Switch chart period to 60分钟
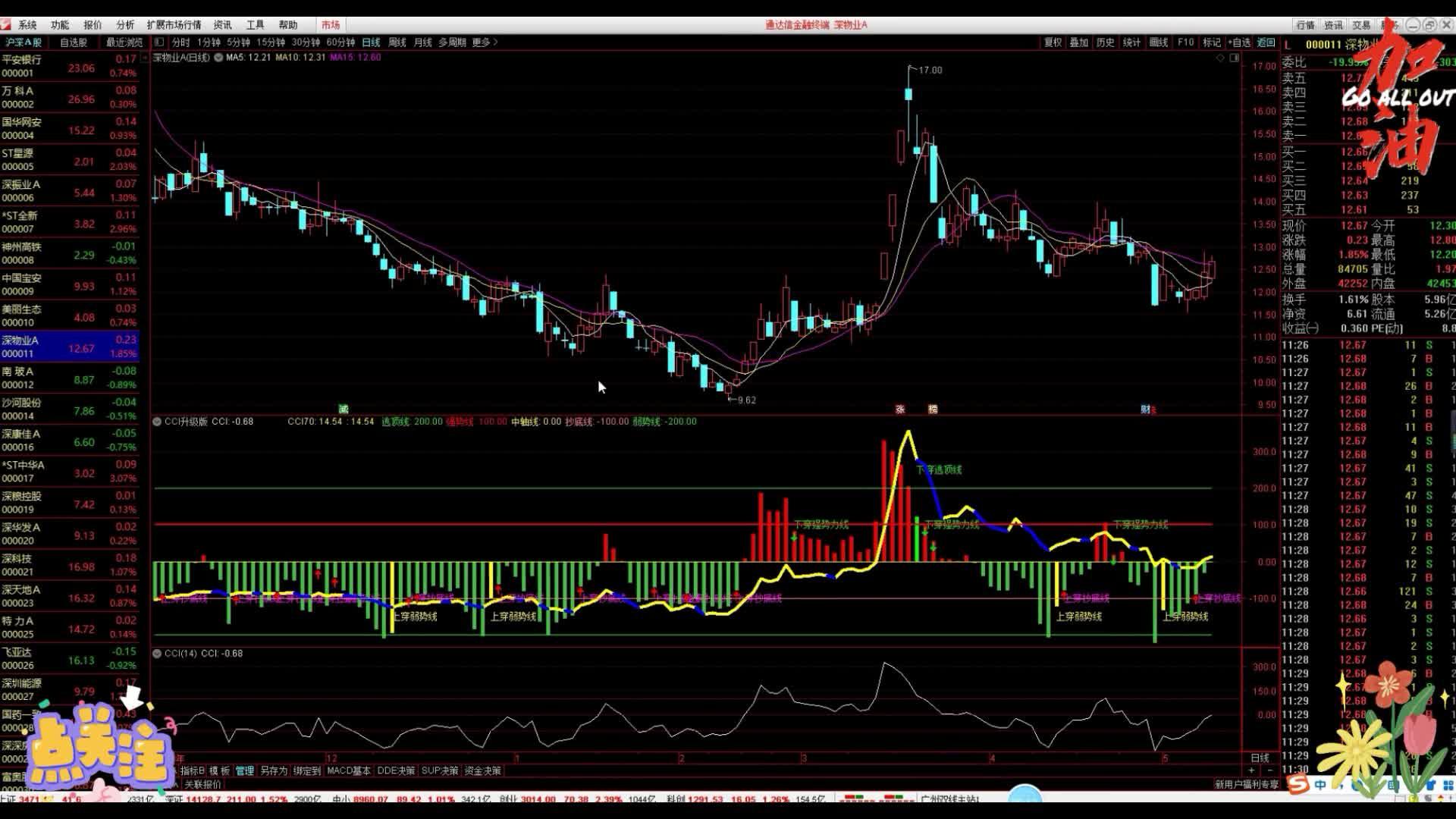Screen dimensions: 1456x819 340,42
